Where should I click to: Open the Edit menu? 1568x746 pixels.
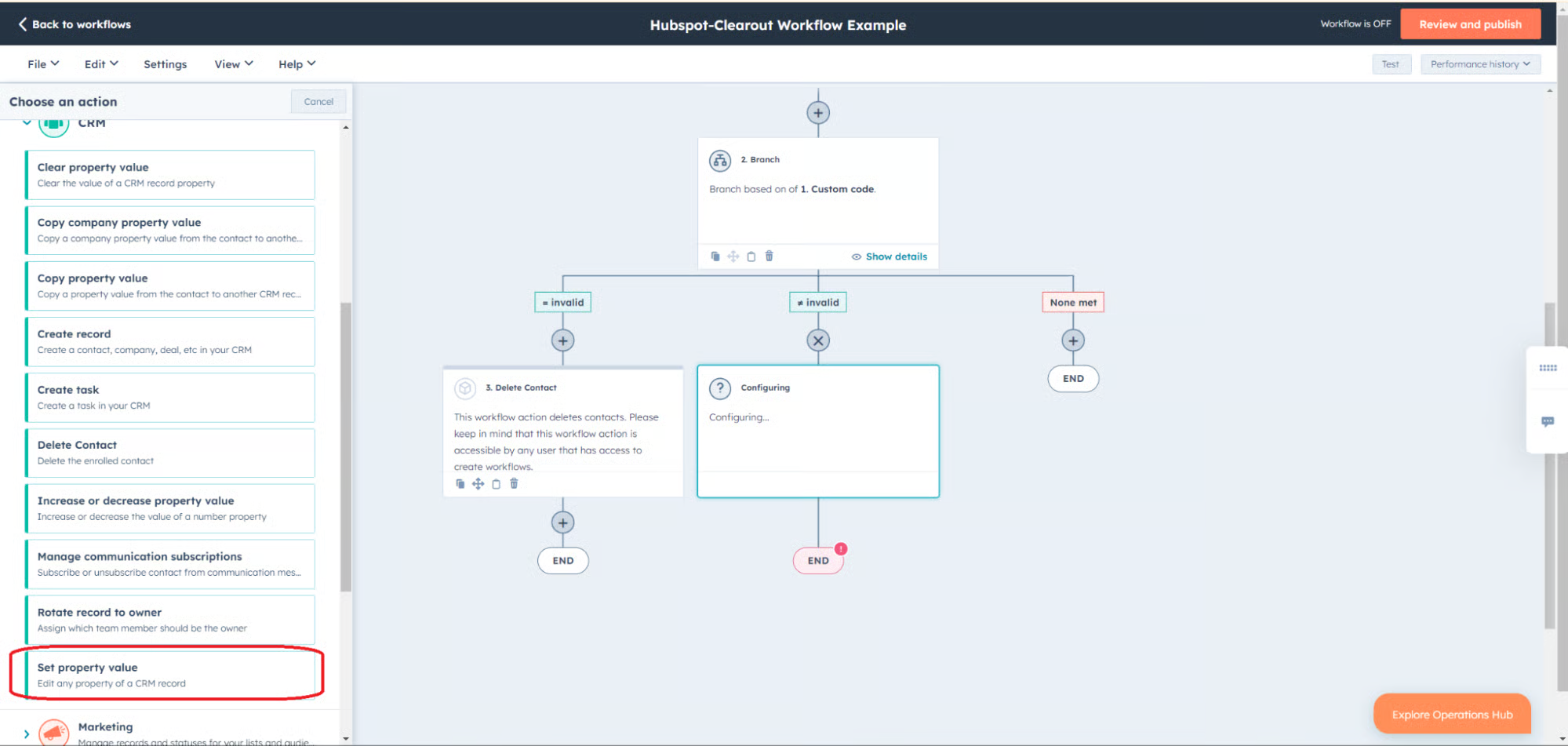tap(100, 64)
